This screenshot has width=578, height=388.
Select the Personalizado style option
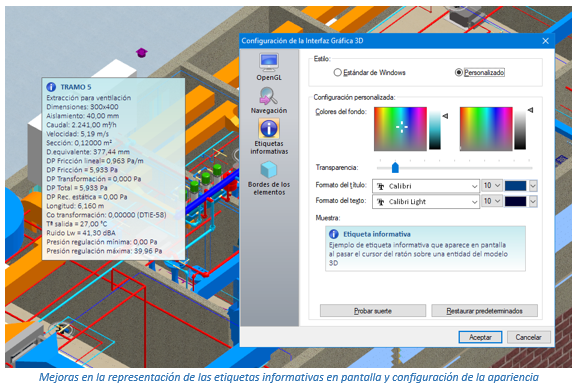pos(459,73)
